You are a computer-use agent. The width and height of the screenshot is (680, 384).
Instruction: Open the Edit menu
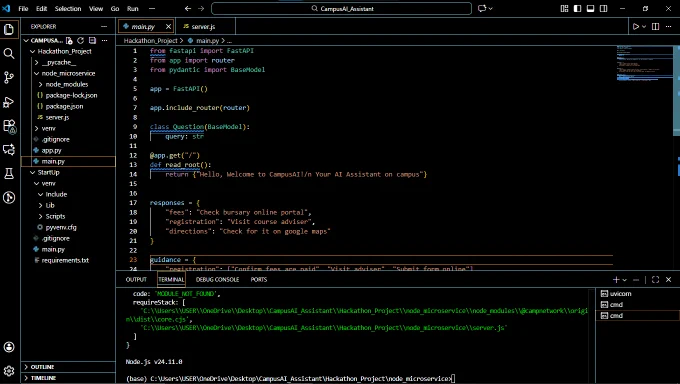tap(42, 8)
